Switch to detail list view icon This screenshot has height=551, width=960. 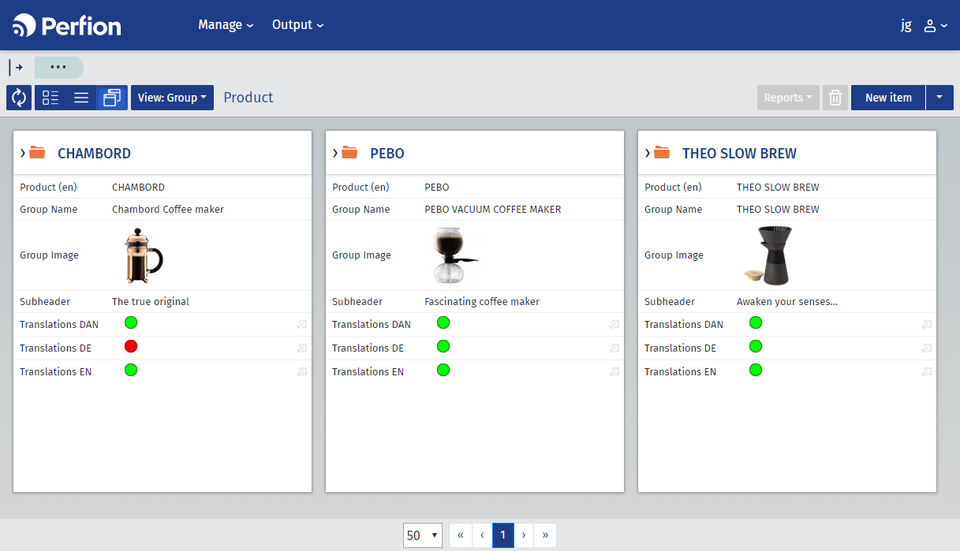pos(50,97)
